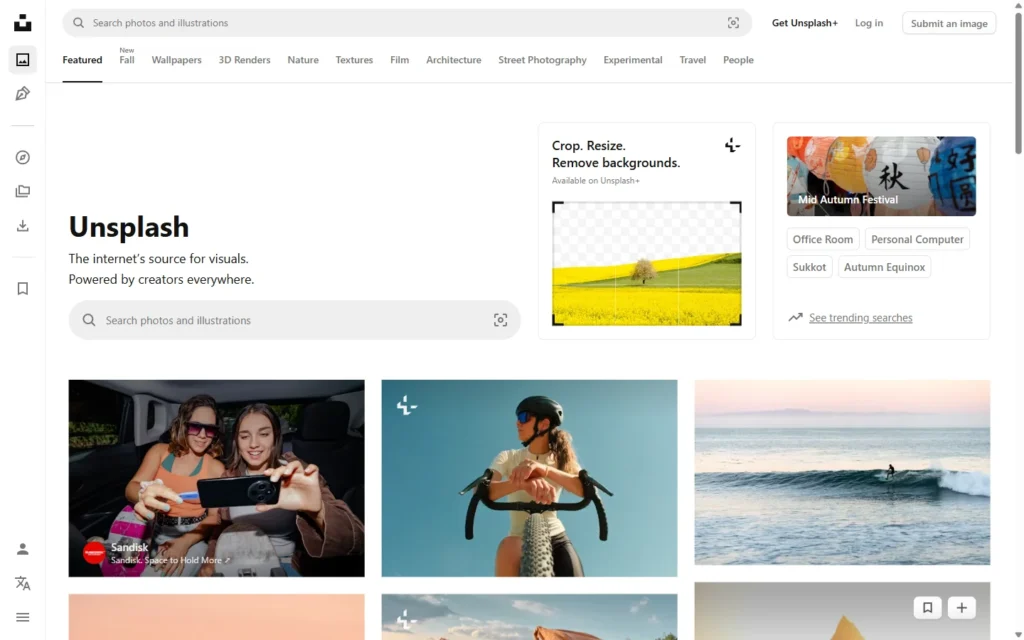Open the hamburger menu icon in sidebar
The width and height of the screenshot is (1024, 640).
(22, 617)
